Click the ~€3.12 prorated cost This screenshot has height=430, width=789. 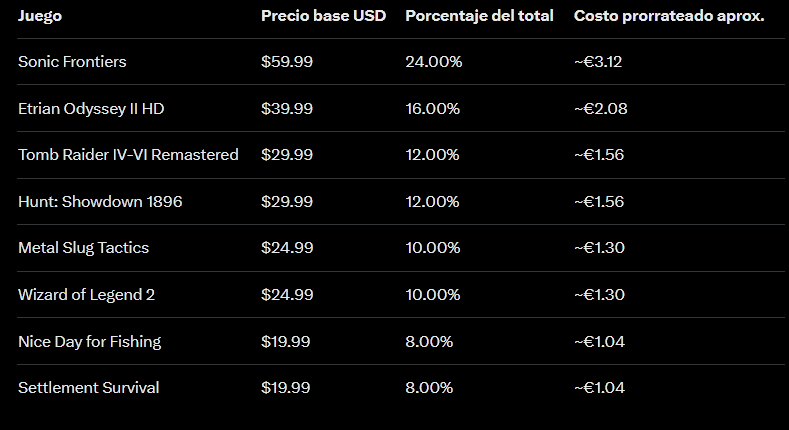(599, 62)
